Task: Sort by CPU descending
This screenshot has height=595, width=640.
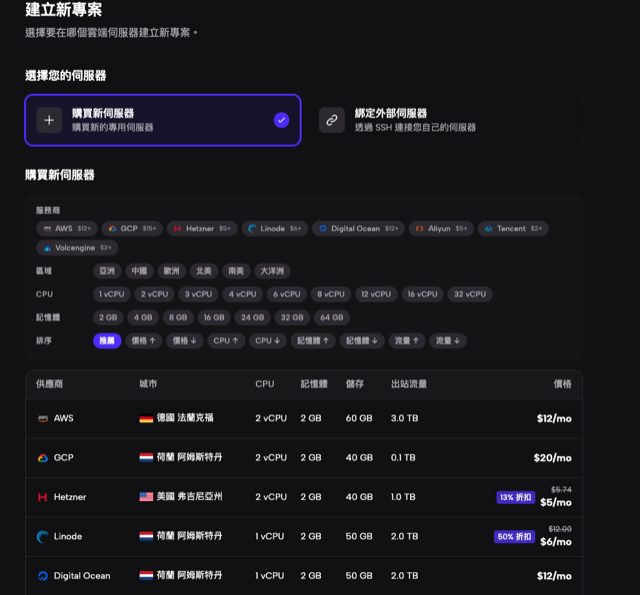Action: (268, 341)
